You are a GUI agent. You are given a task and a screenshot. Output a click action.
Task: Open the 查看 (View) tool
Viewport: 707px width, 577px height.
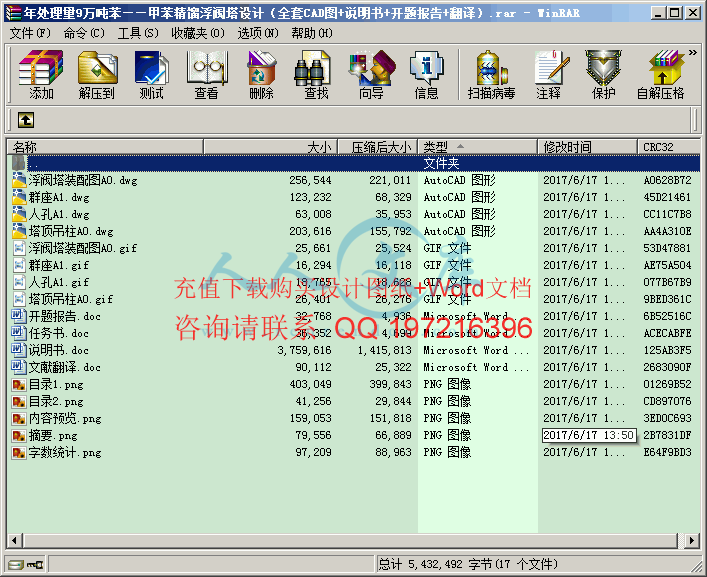207,75
